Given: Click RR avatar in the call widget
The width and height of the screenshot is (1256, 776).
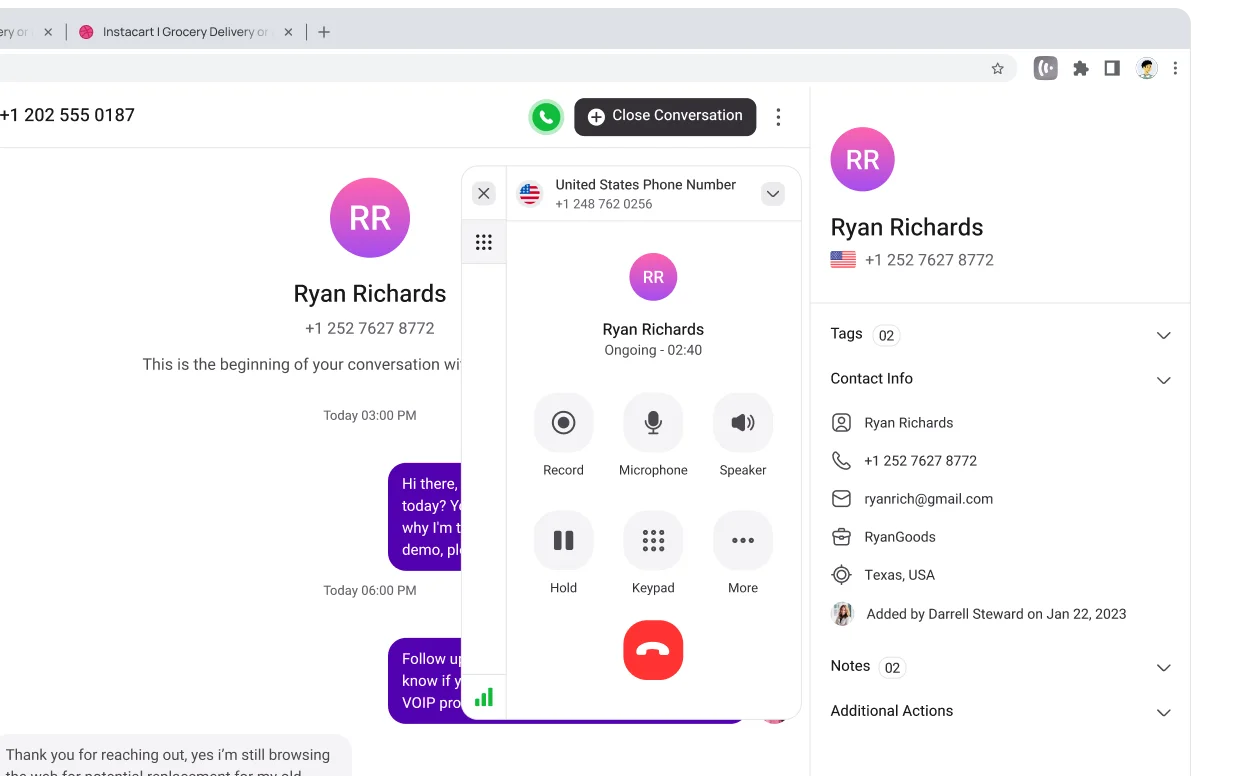Looking at the screenshot, I should 653,277.
